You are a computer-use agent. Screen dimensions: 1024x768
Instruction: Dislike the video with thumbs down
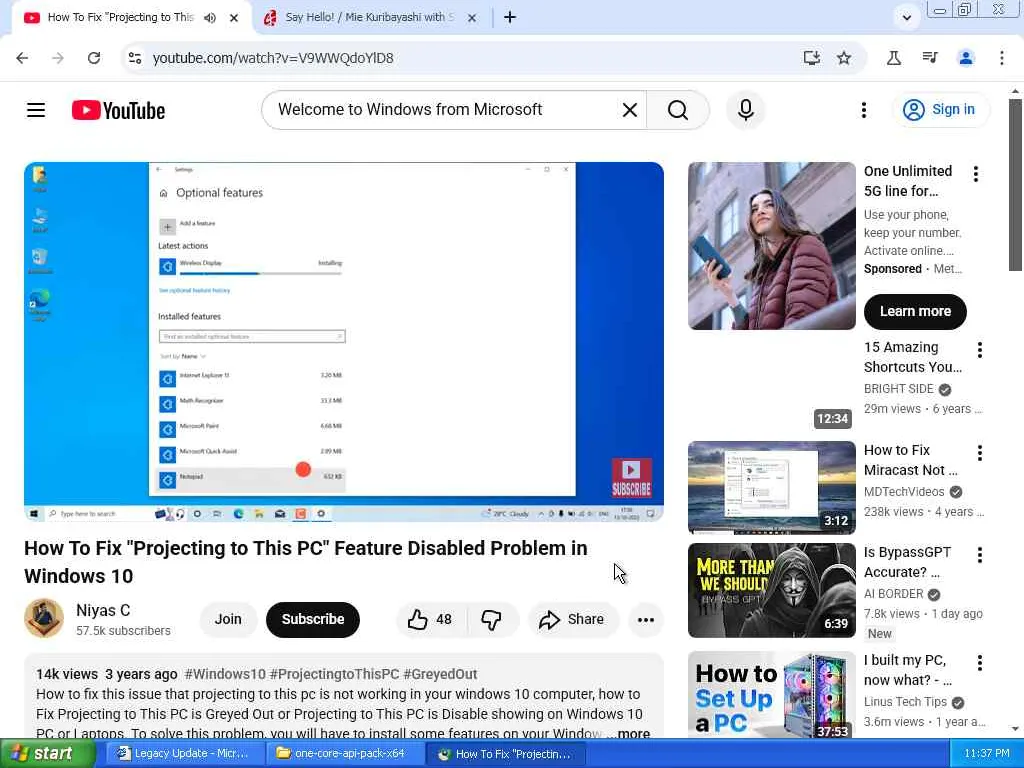click(492, 619)
